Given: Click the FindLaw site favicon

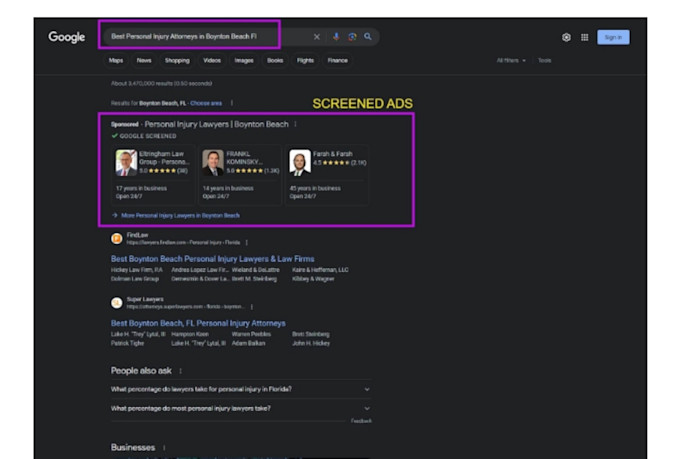Looking at the screenshot, I should point(117,238).
